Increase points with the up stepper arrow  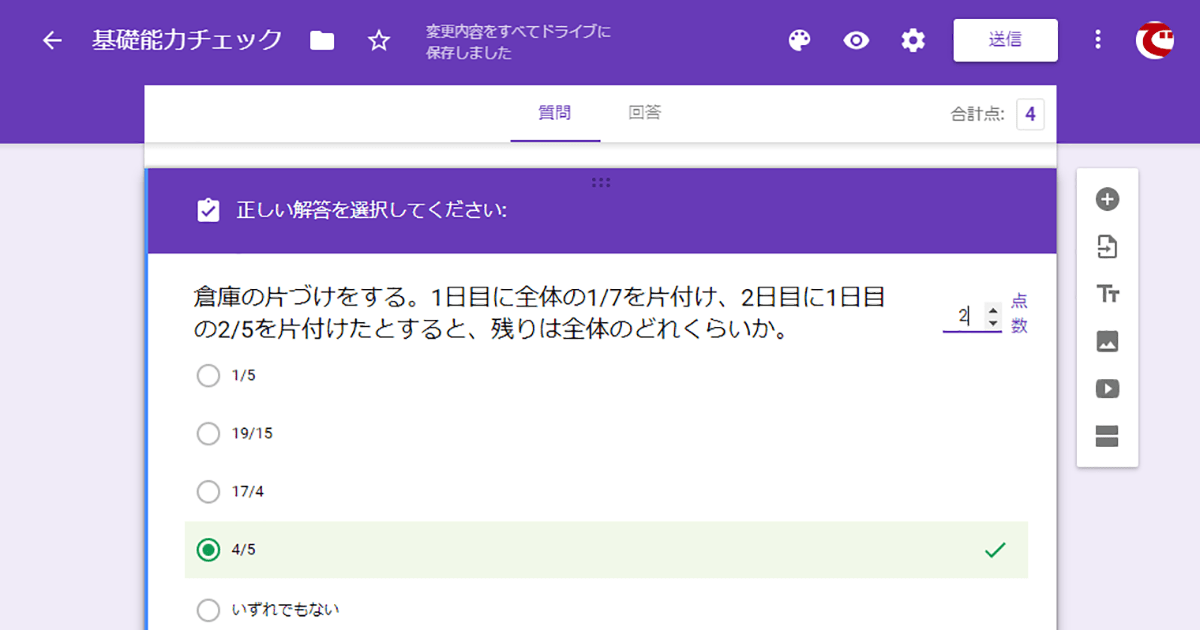[x=992, y=309]
